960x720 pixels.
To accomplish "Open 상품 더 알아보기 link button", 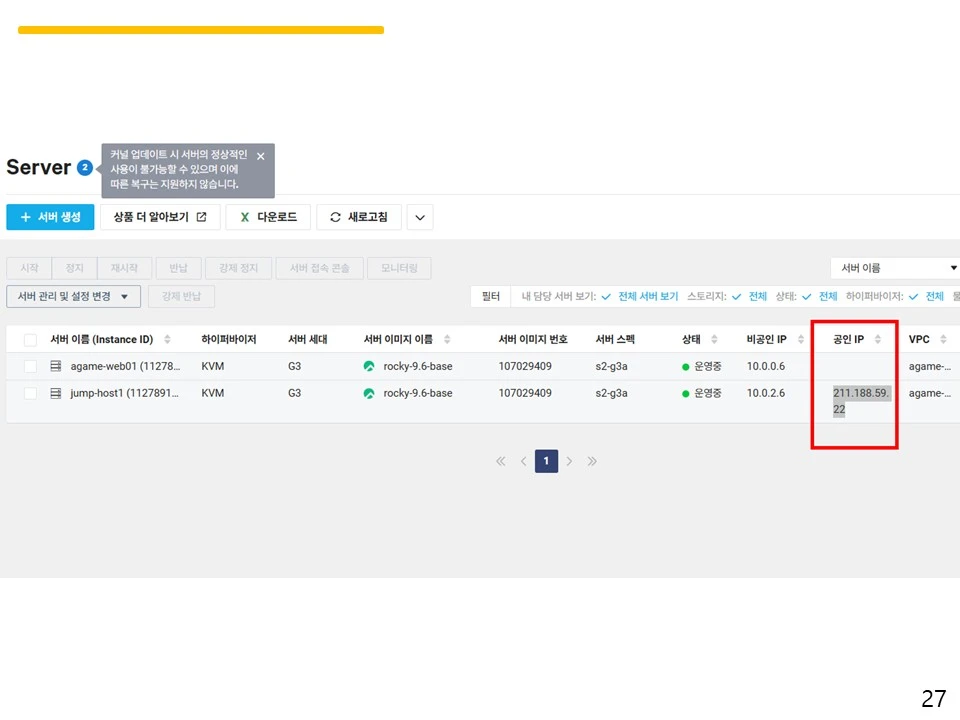I will (x=160, y=217).
